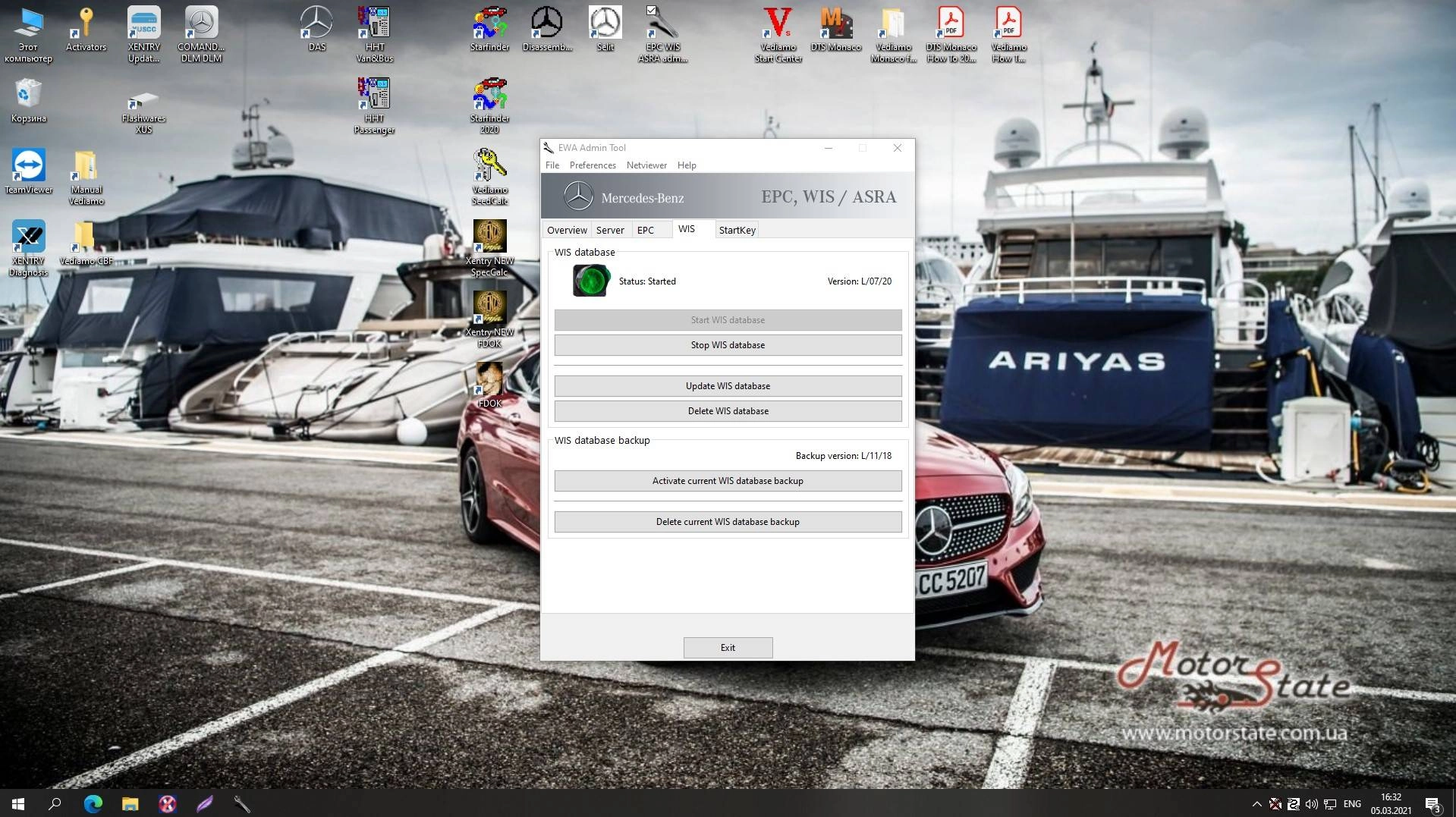Click the purple feather taskbar icon

click(x=205, y=803)
